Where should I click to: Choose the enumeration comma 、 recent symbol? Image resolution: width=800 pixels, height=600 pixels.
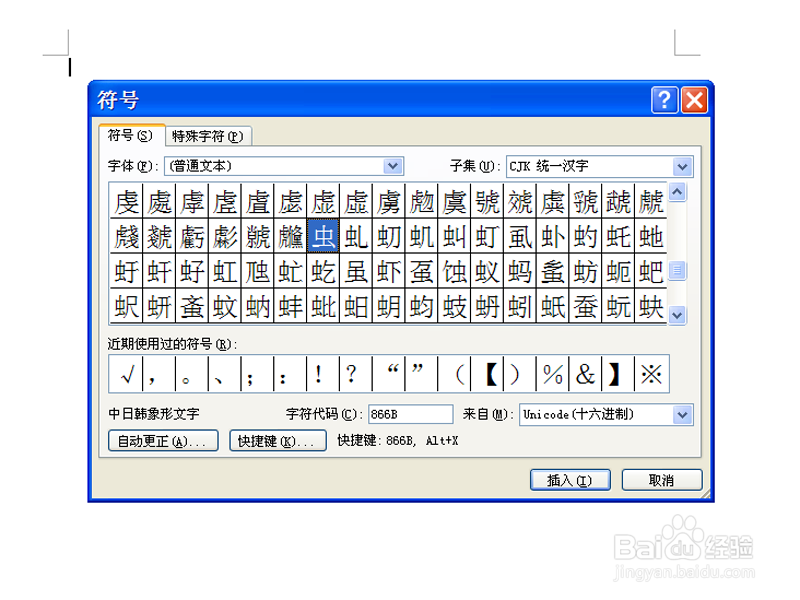[224, 374]
